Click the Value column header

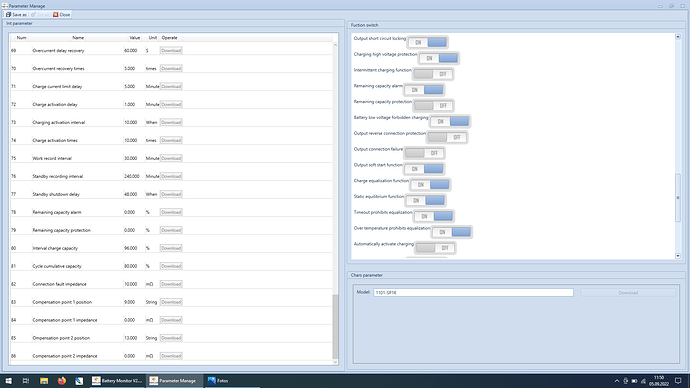135,38
